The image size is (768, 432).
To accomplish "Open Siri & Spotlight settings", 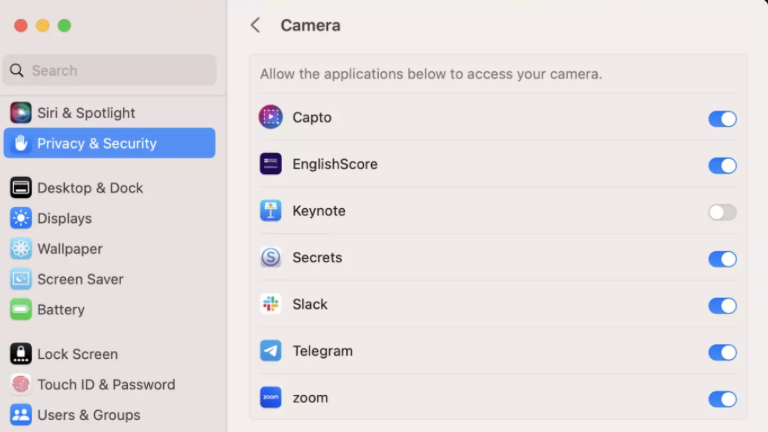I will (109, 113).
